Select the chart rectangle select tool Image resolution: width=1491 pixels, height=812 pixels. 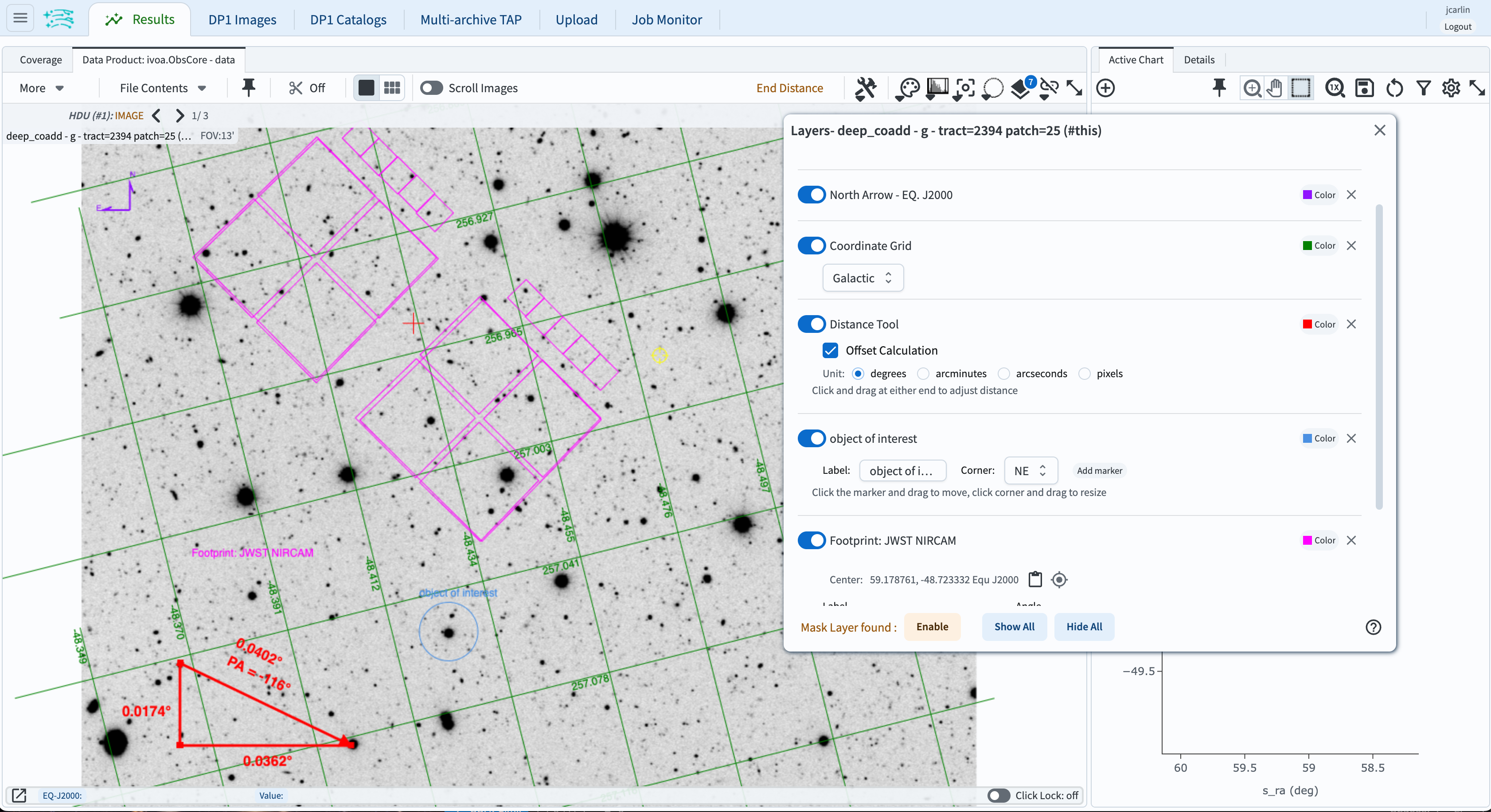(1300, 89)
